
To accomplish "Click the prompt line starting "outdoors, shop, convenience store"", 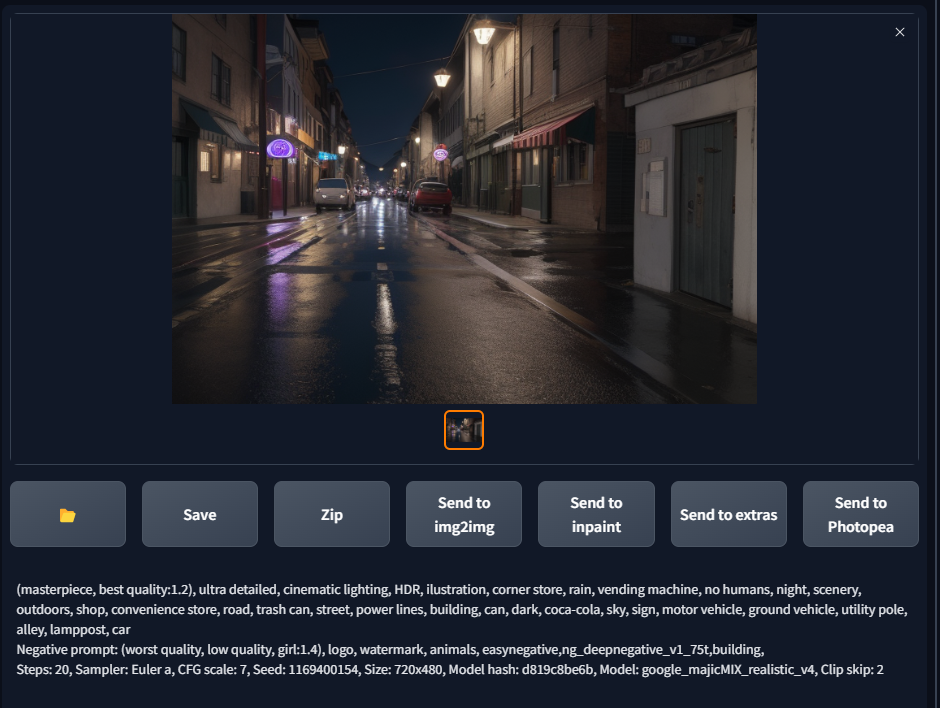I will pos(462,610).
